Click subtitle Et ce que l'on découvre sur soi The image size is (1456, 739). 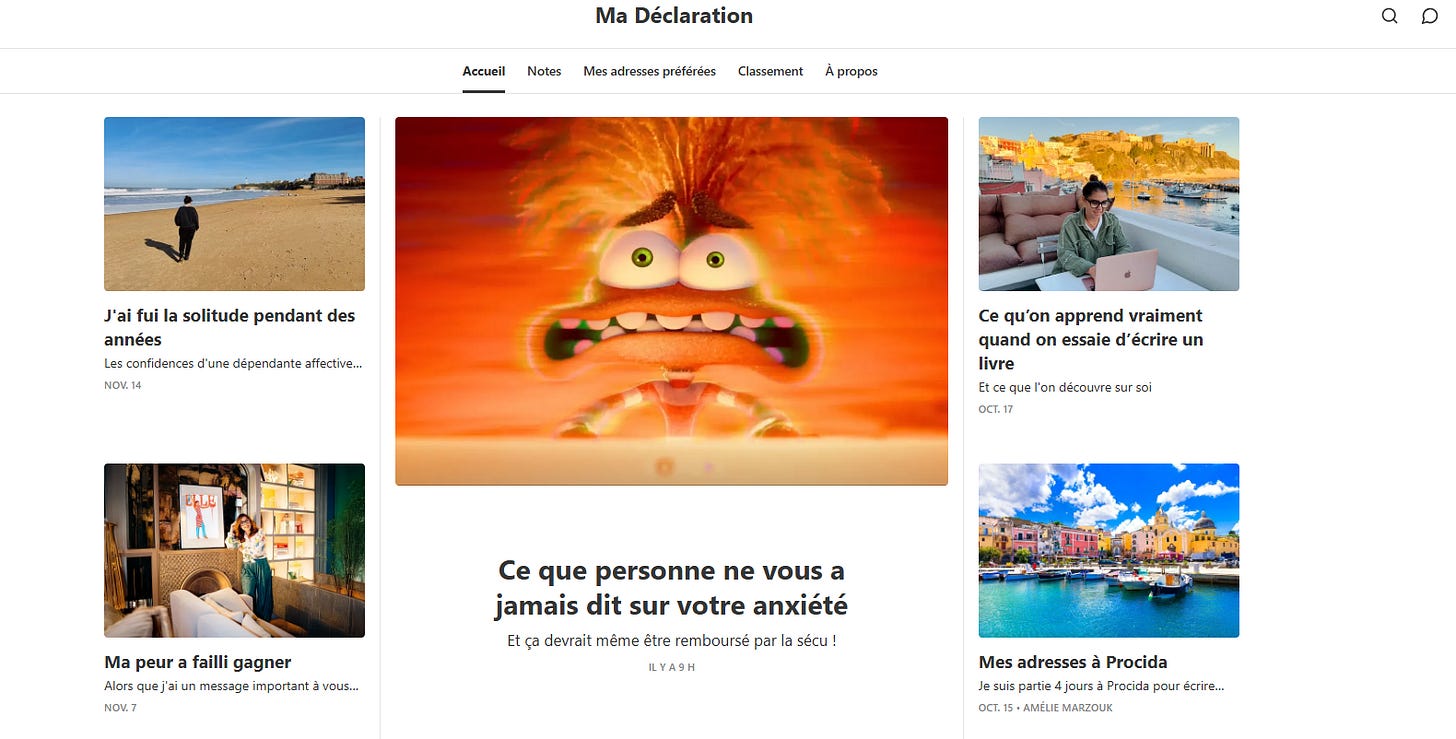(x=1065, y=387)
